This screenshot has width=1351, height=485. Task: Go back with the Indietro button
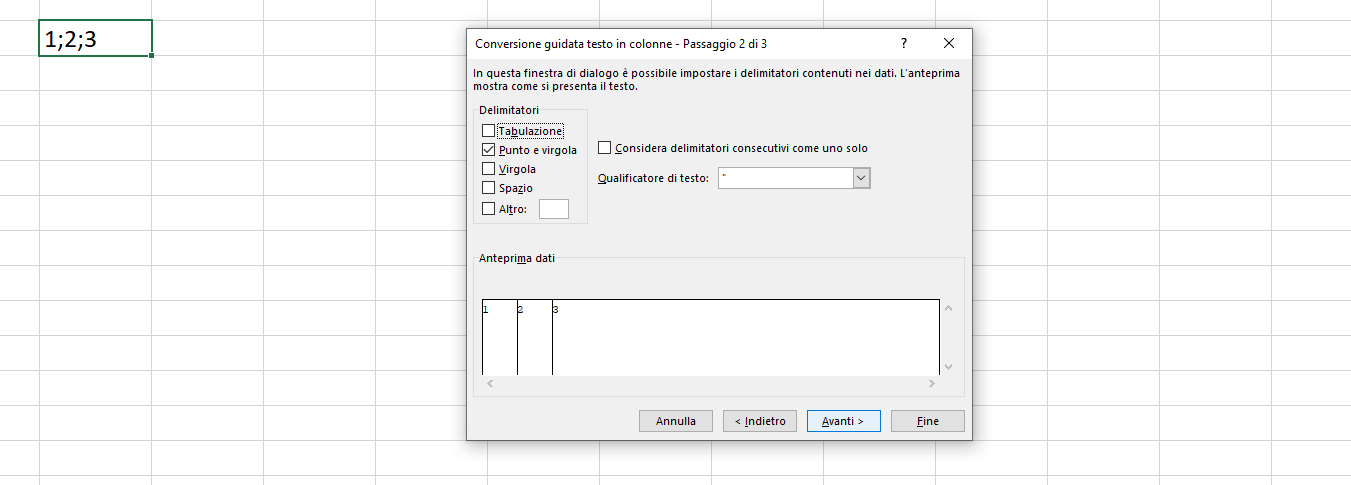pyautogui.click(x=760, y=421)
